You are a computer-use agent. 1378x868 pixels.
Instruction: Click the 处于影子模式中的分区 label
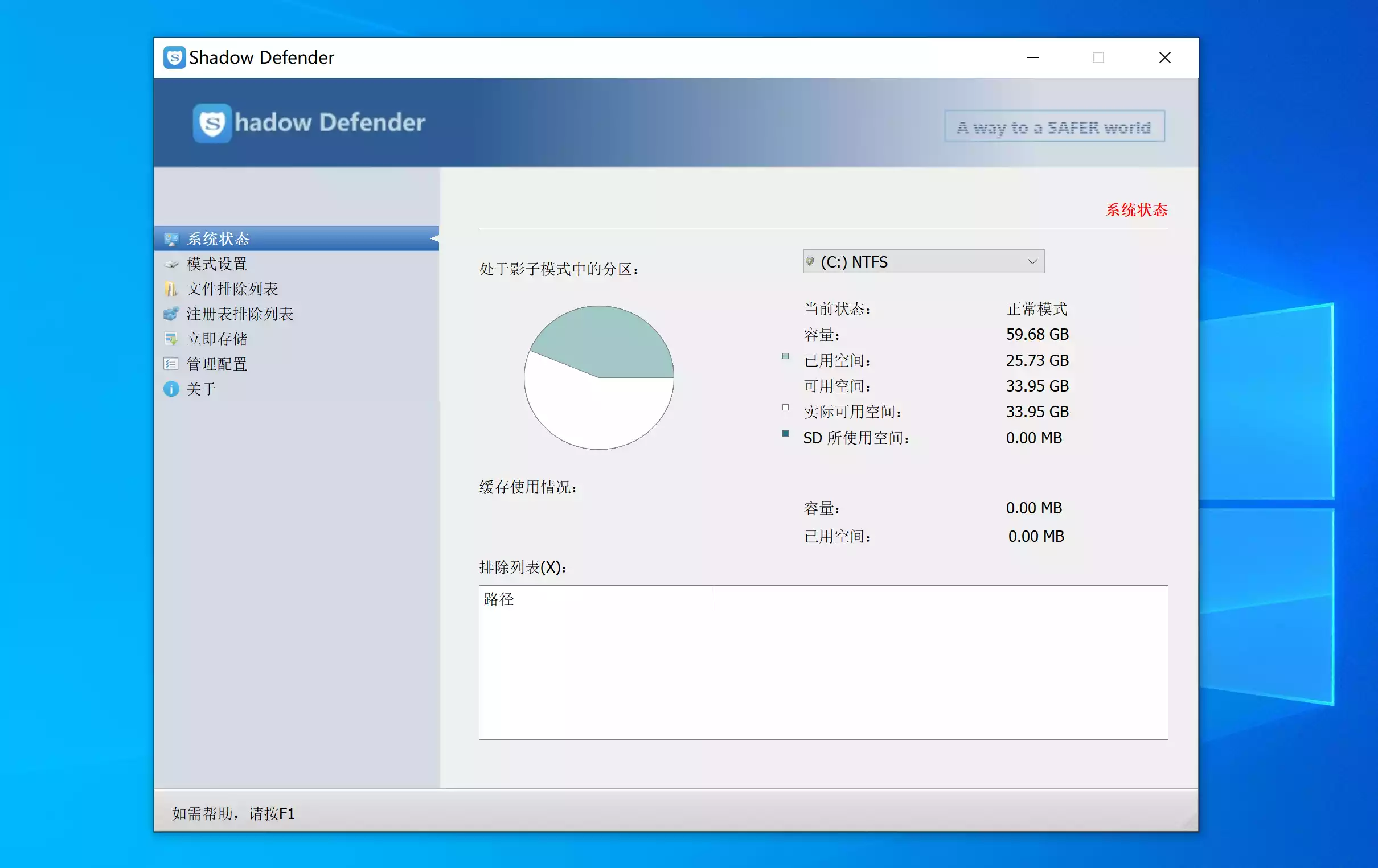(x=559, y=269)
